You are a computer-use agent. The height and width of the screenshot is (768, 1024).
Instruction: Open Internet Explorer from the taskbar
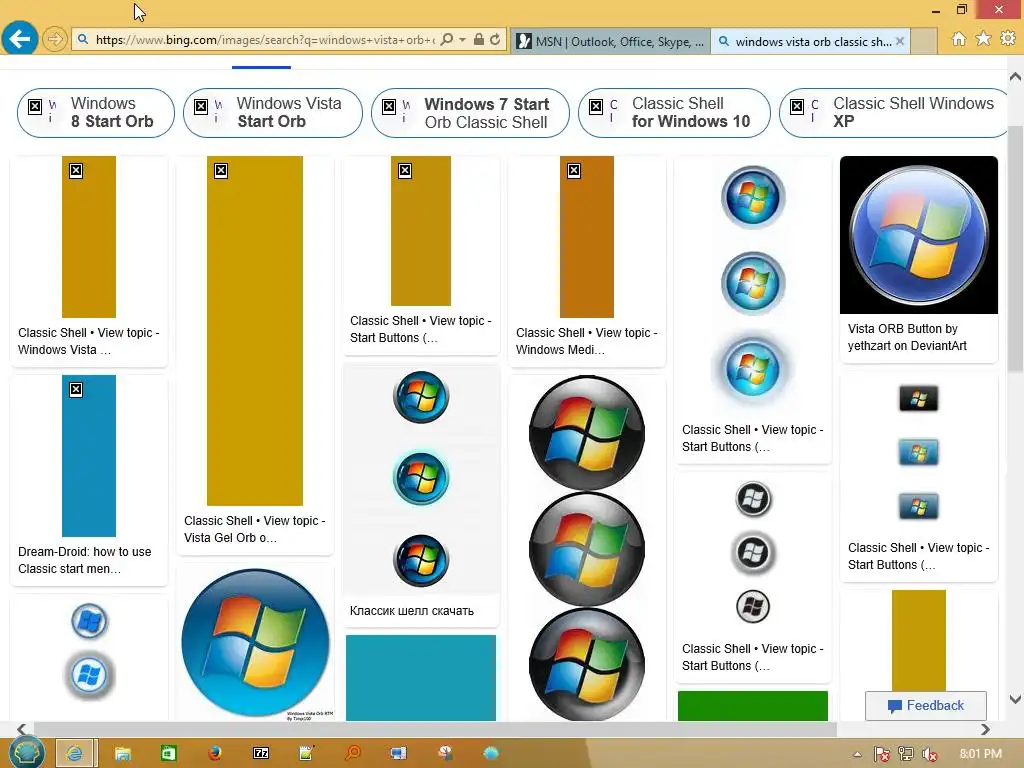(x=76, y=753)
